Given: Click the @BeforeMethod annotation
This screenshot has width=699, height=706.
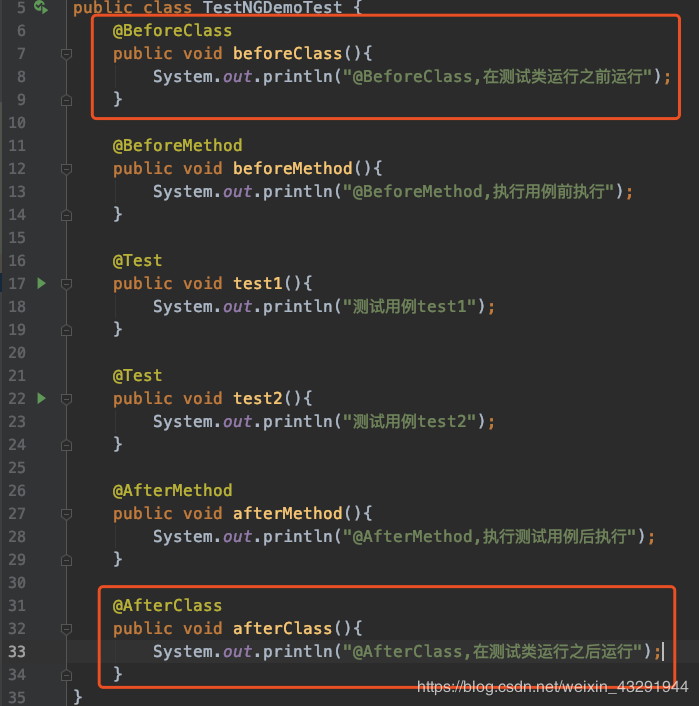Looking at the screenshot, I should click(177, 145).
